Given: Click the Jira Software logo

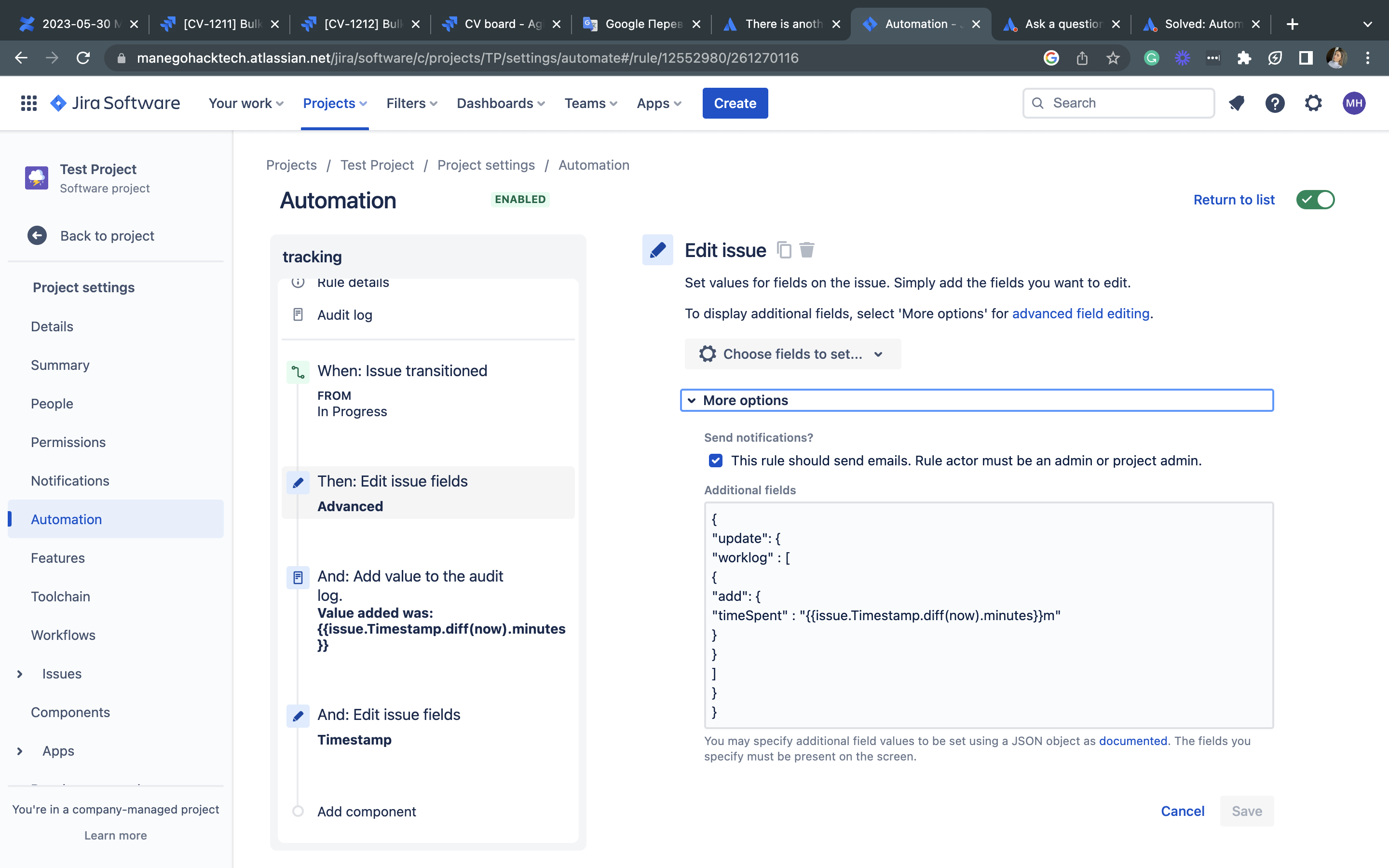Looking at the screenshot, I should (115, 103).
